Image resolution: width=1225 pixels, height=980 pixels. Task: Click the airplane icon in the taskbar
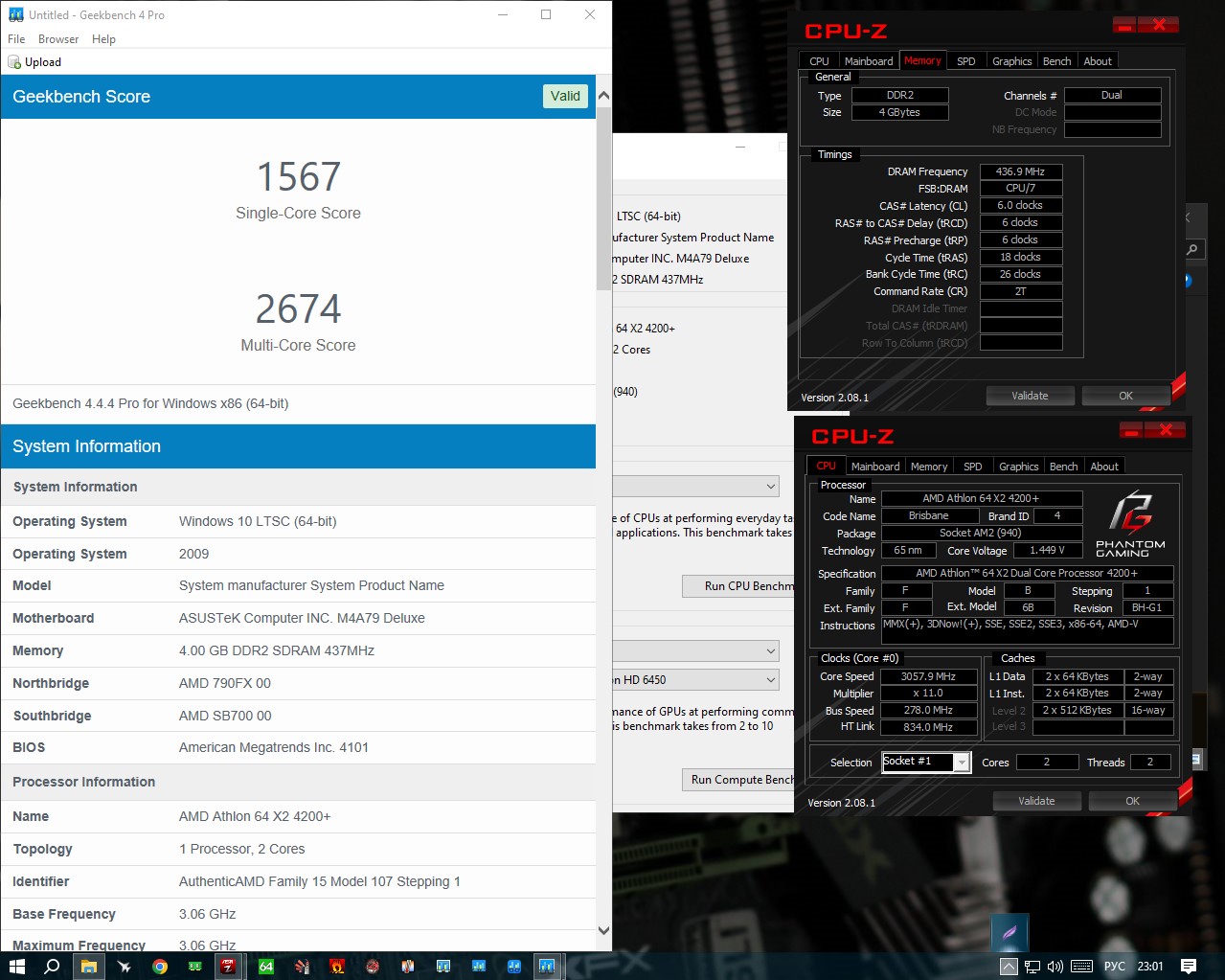(125, 966)
